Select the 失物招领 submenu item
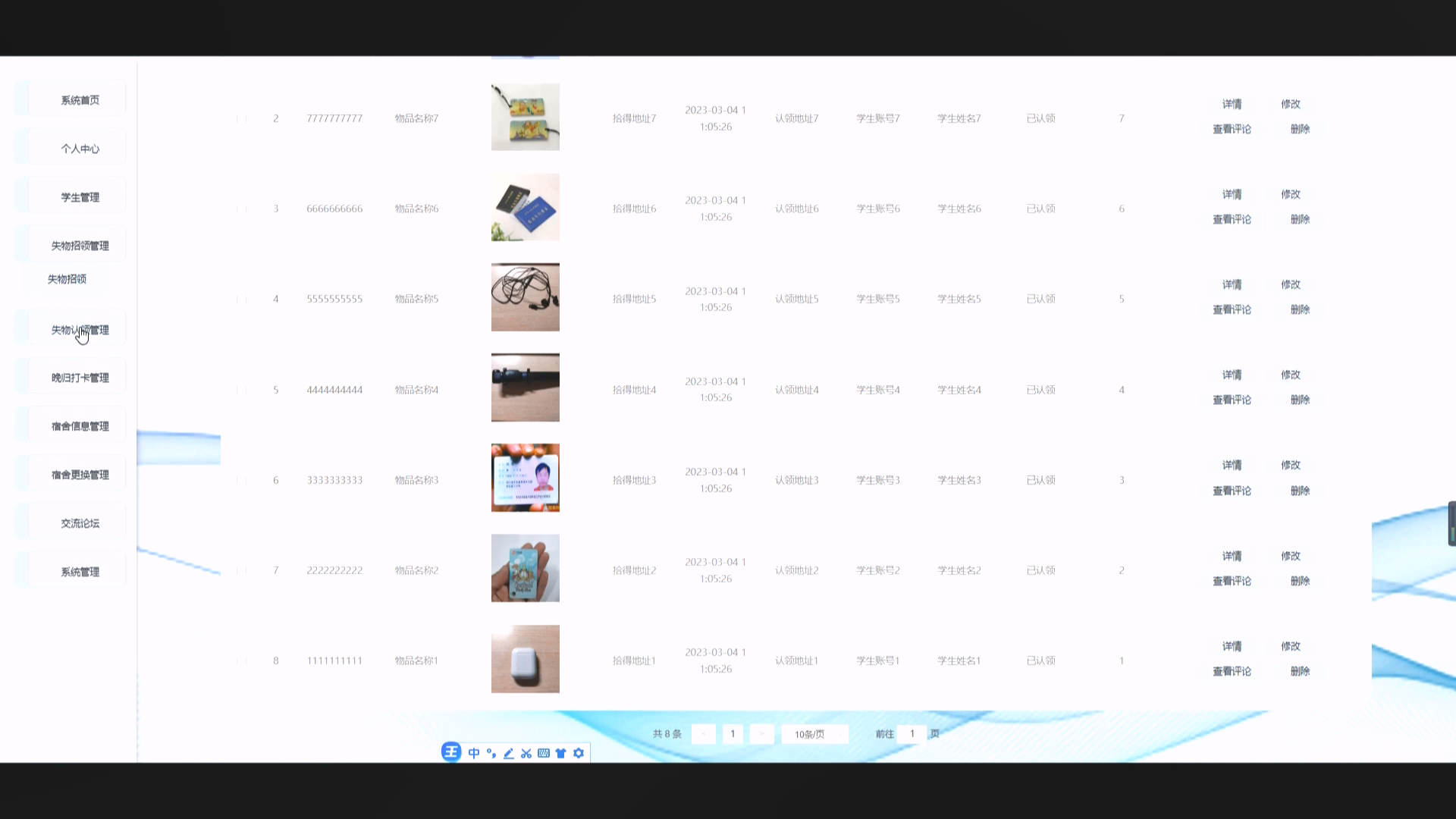This screenshot has height=819, width=1456. 67,279
